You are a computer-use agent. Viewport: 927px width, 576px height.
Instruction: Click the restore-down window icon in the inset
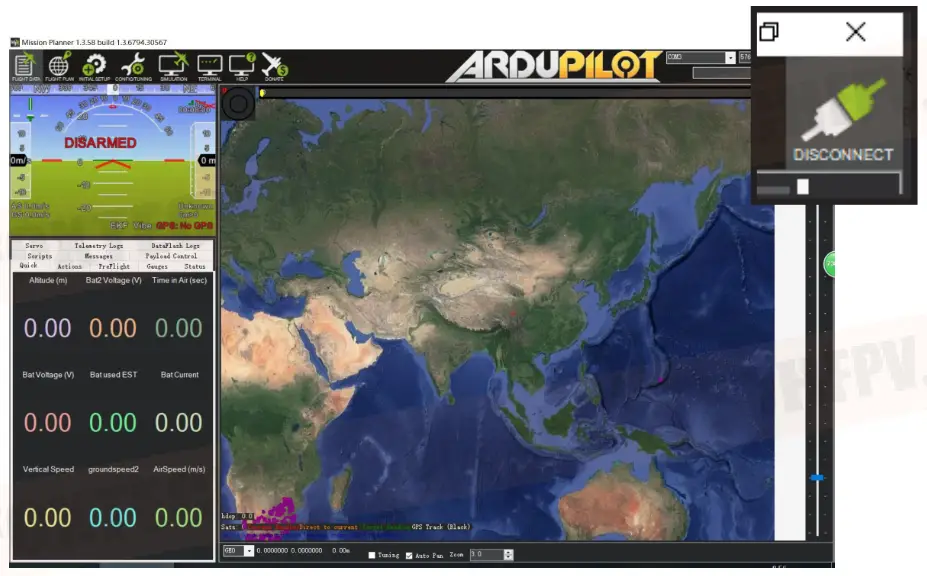point(769,31)
